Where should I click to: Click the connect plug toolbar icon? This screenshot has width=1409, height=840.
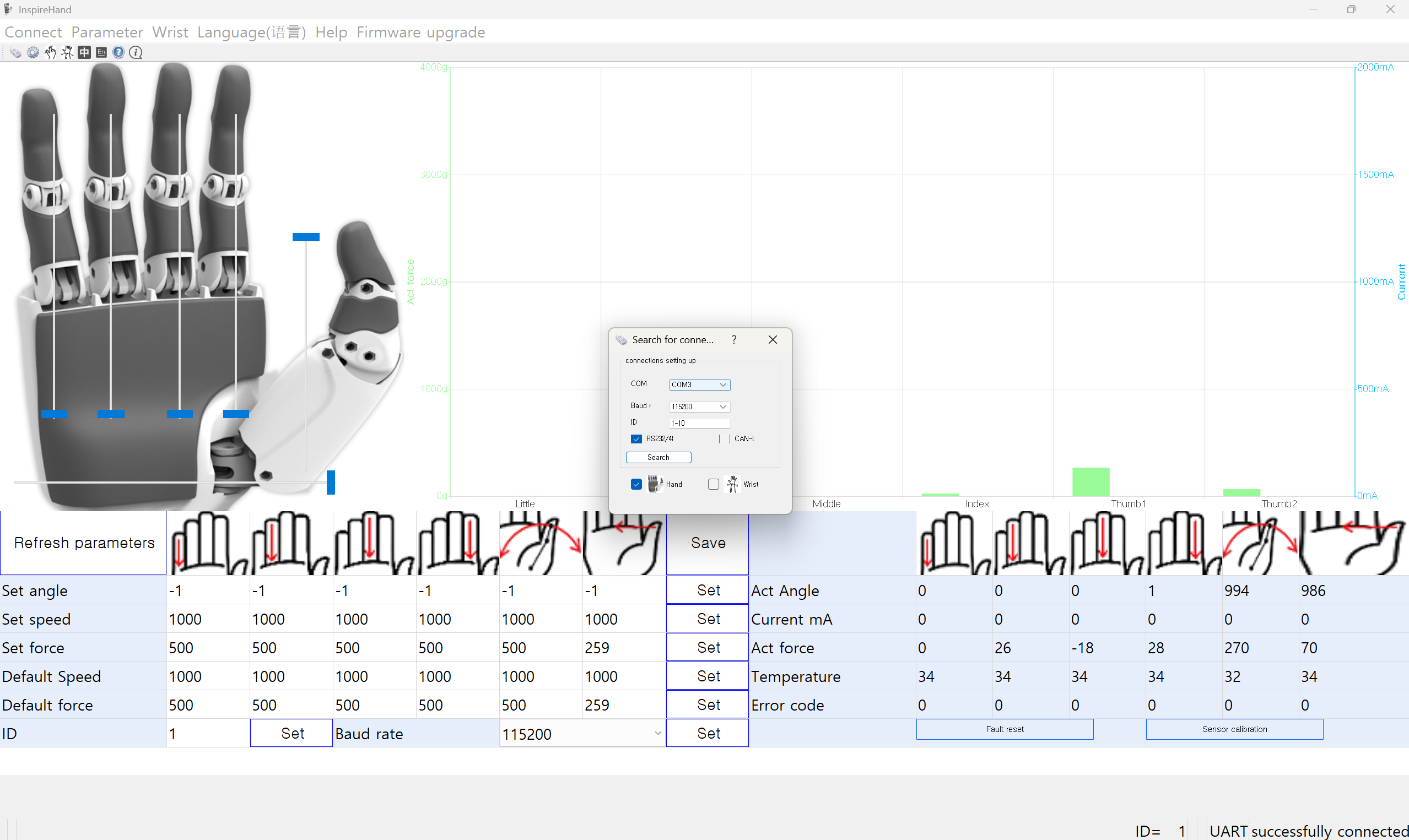(x=15, y=53)
